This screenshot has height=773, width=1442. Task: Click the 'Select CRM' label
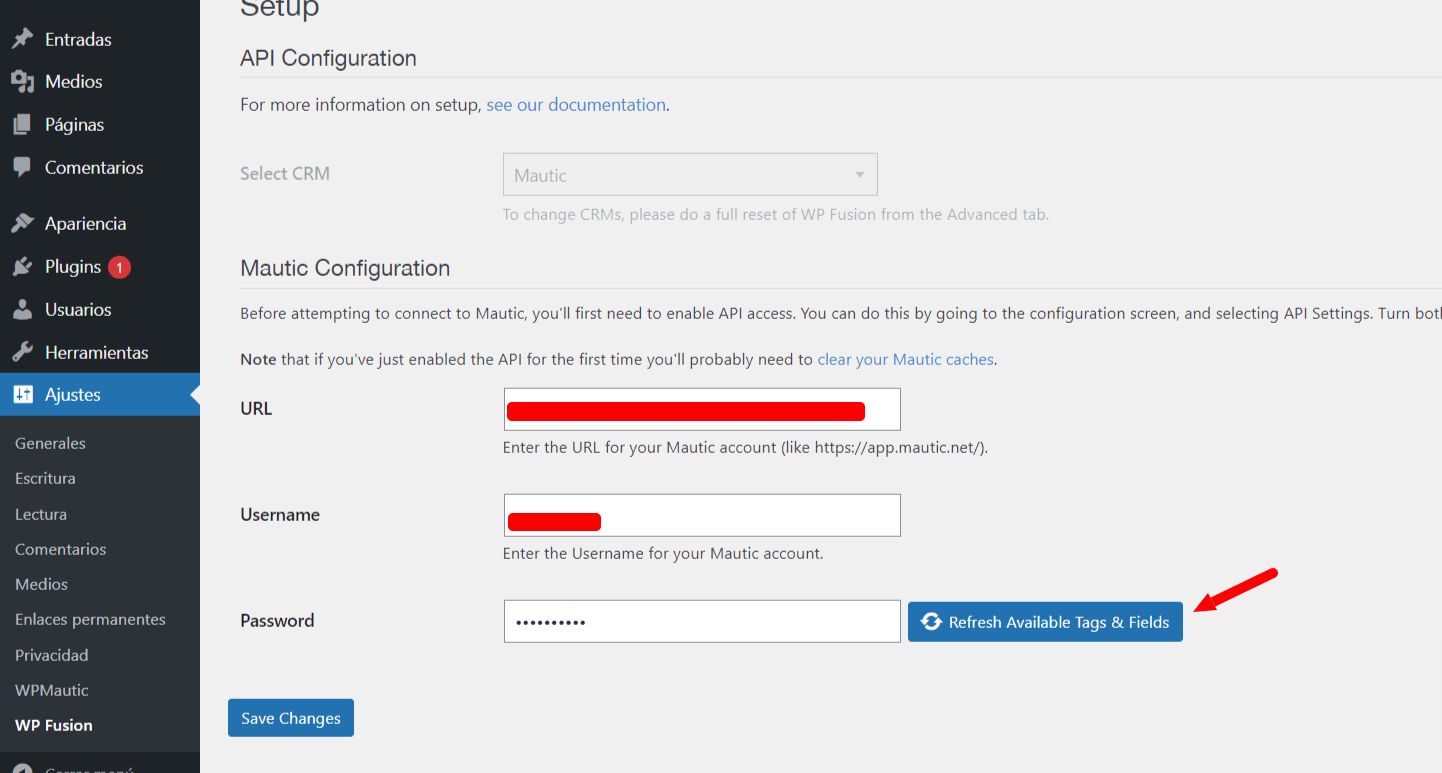[285, 173]
